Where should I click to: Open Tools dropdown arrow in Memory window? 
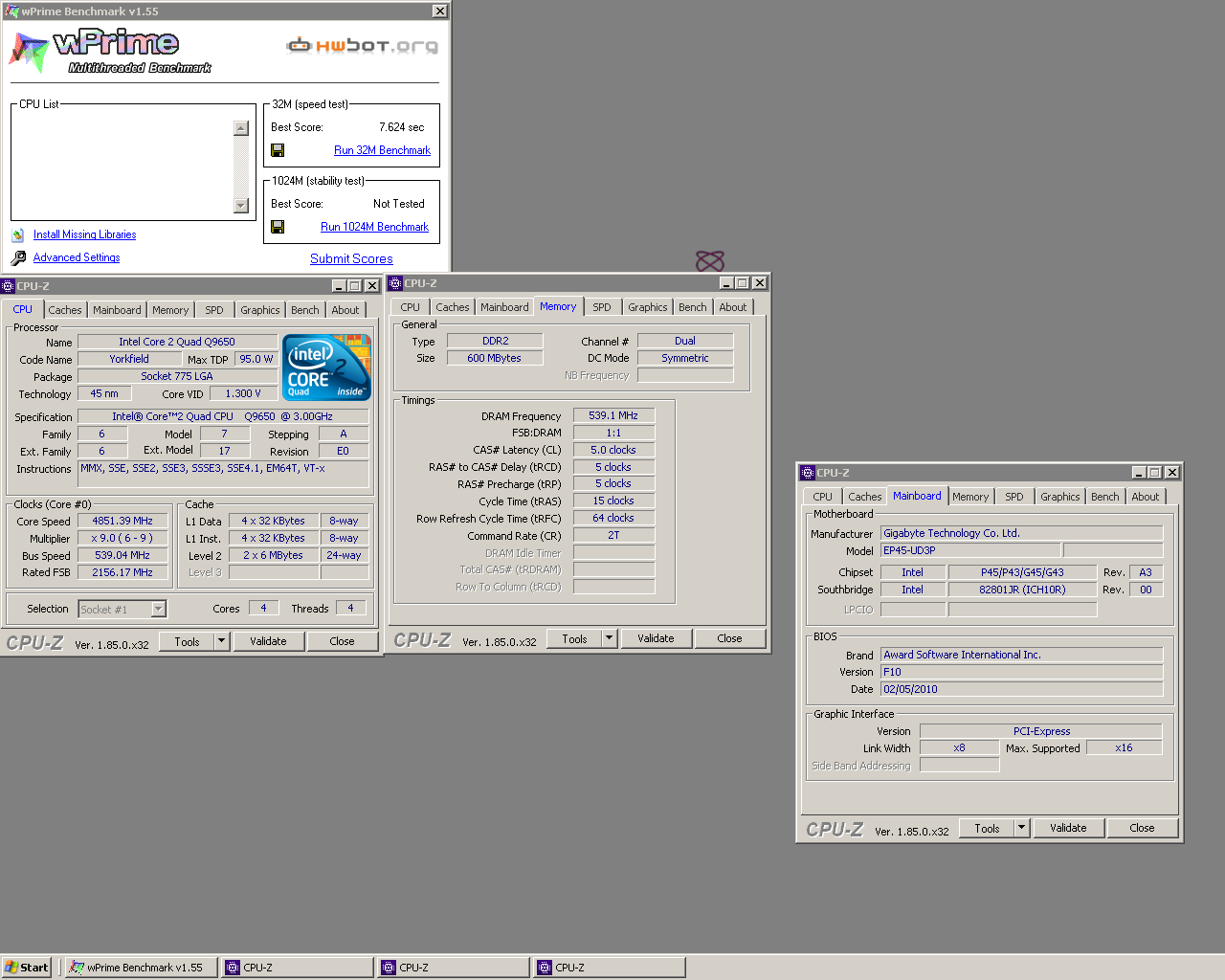pyautogui.click(x=610, y=638)
